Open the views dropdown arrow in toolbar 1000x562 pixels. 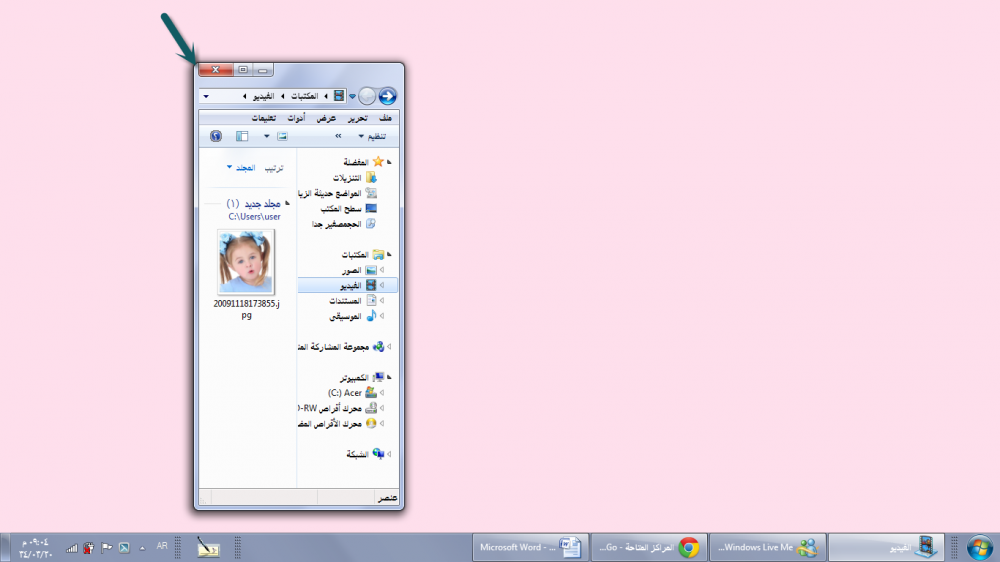[x=266, y=136]
